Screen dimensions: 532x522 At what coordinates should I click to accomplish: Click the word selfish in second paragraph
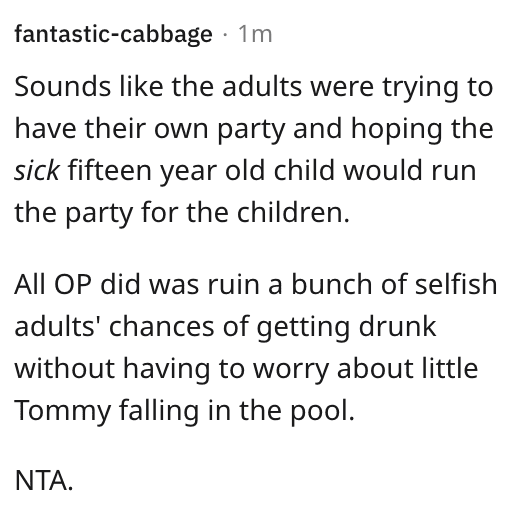[x=456, y=284]
